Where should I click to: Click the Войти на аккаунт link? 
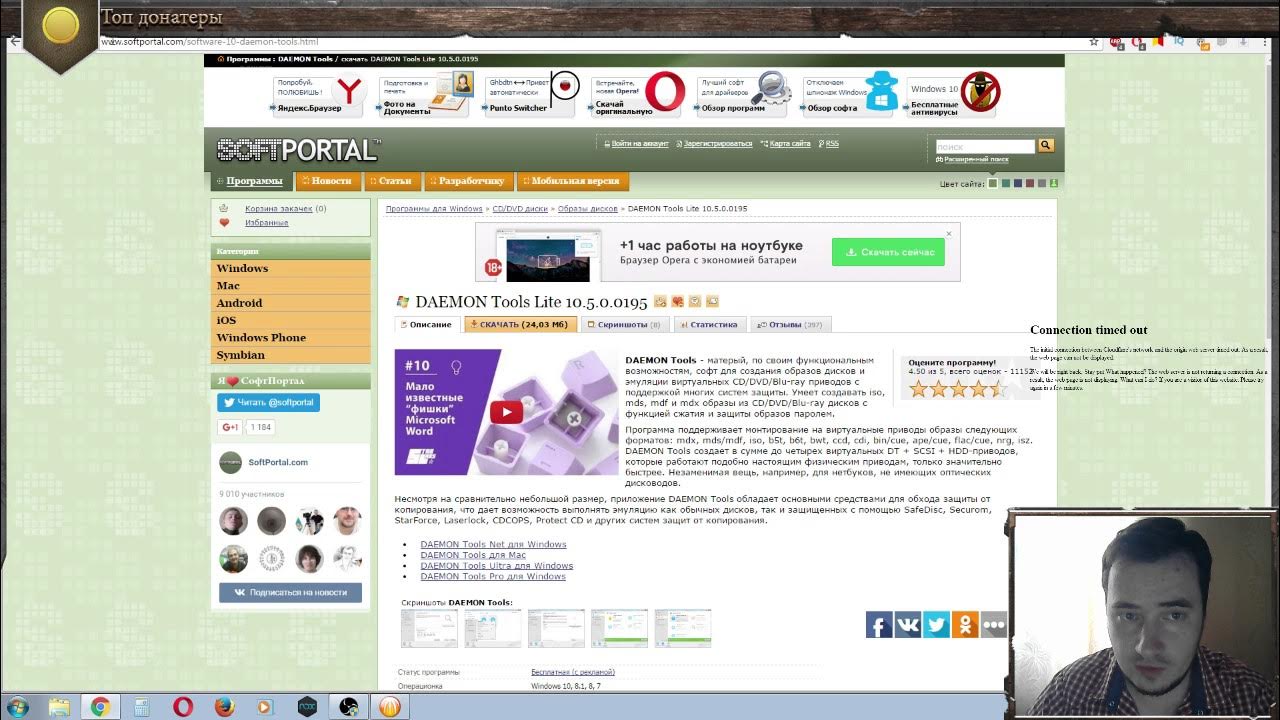pos(639,144)
